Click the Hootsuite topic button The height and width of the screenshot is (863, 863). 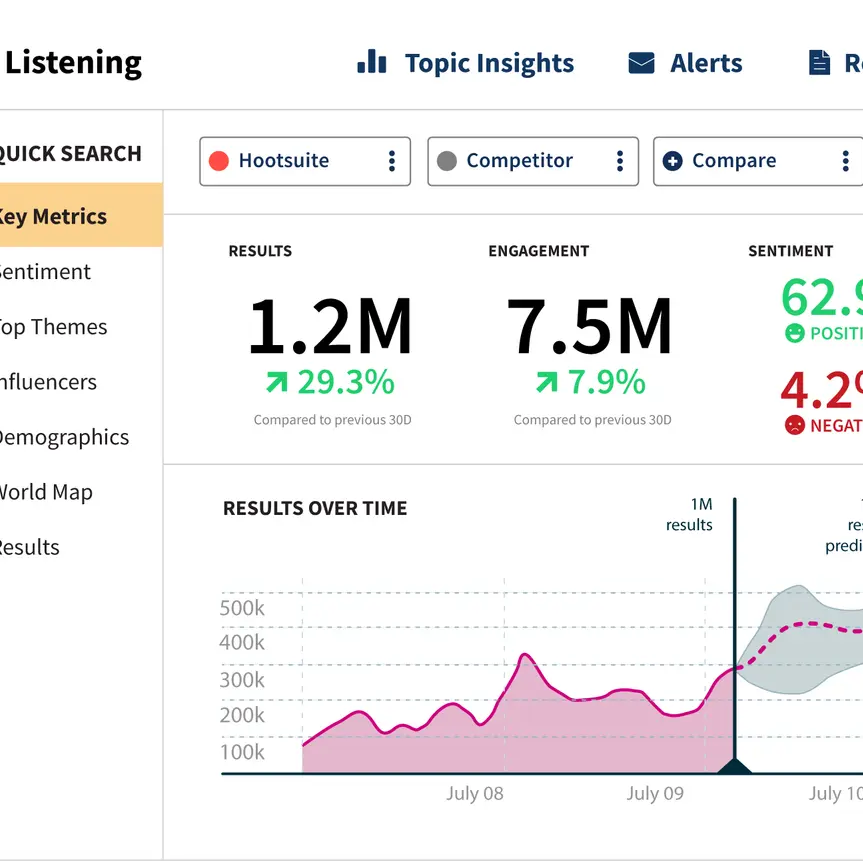pos(305,161)
